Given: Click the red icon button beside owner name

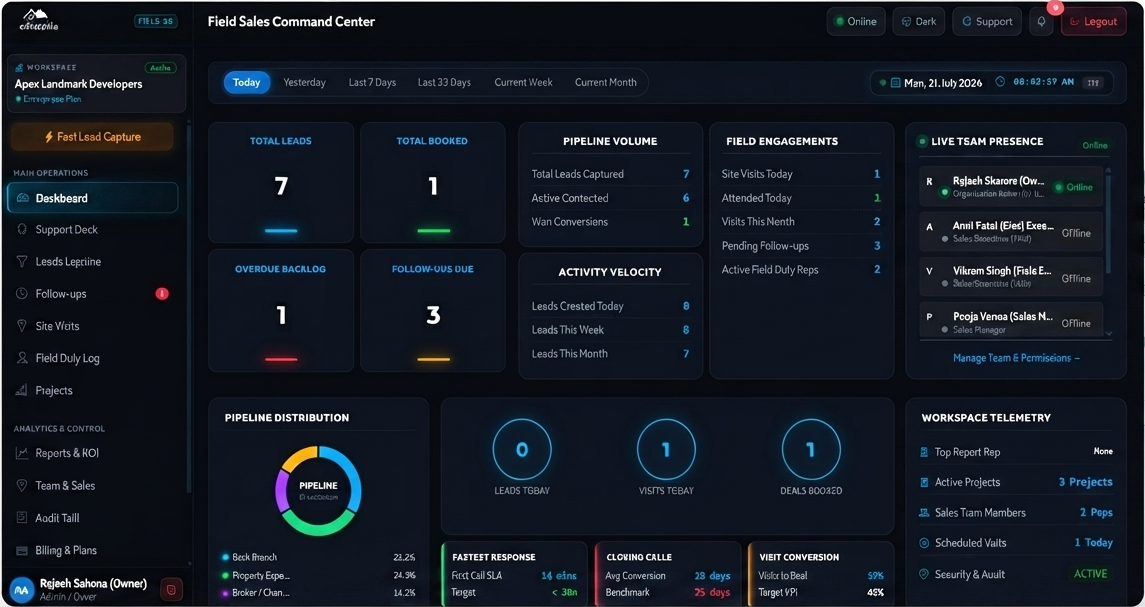Looking at the screenshot, I should click(x=171, y=589).
